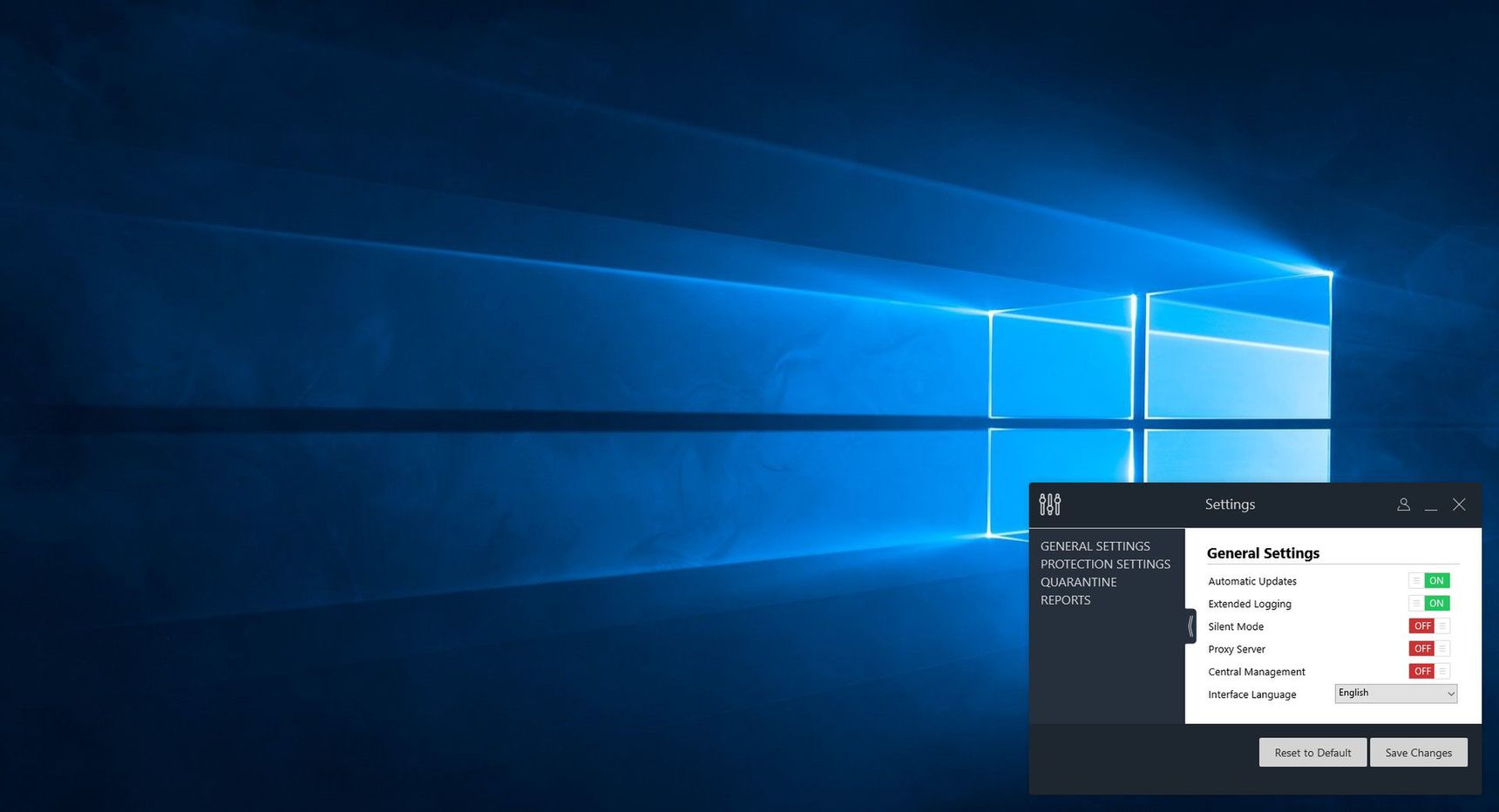
Task: Click the Central Management label
Action: pos(1257,672)
